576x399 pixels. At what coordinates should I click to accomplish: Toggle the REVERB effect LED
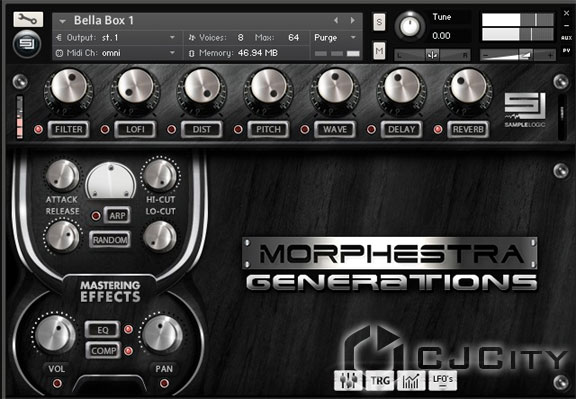(x=438, y=129)
